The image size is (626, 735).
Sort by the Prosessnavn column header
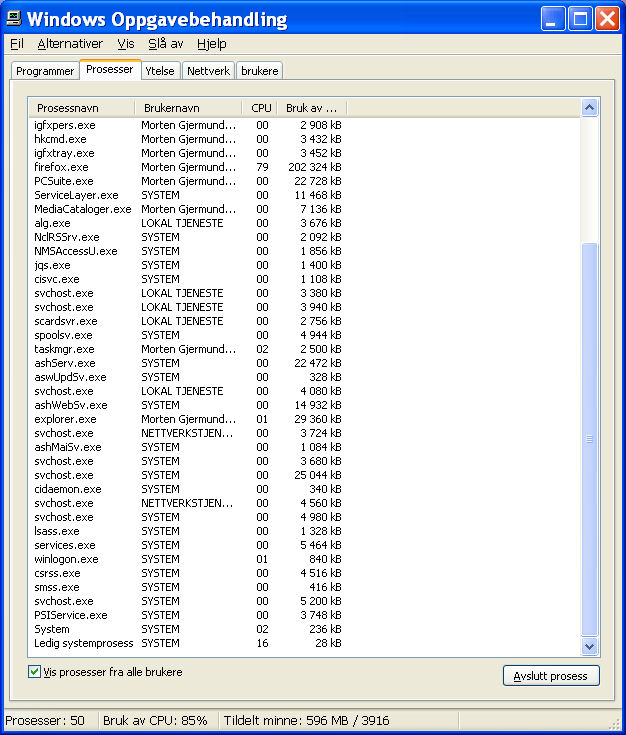[x=81, y=108]
